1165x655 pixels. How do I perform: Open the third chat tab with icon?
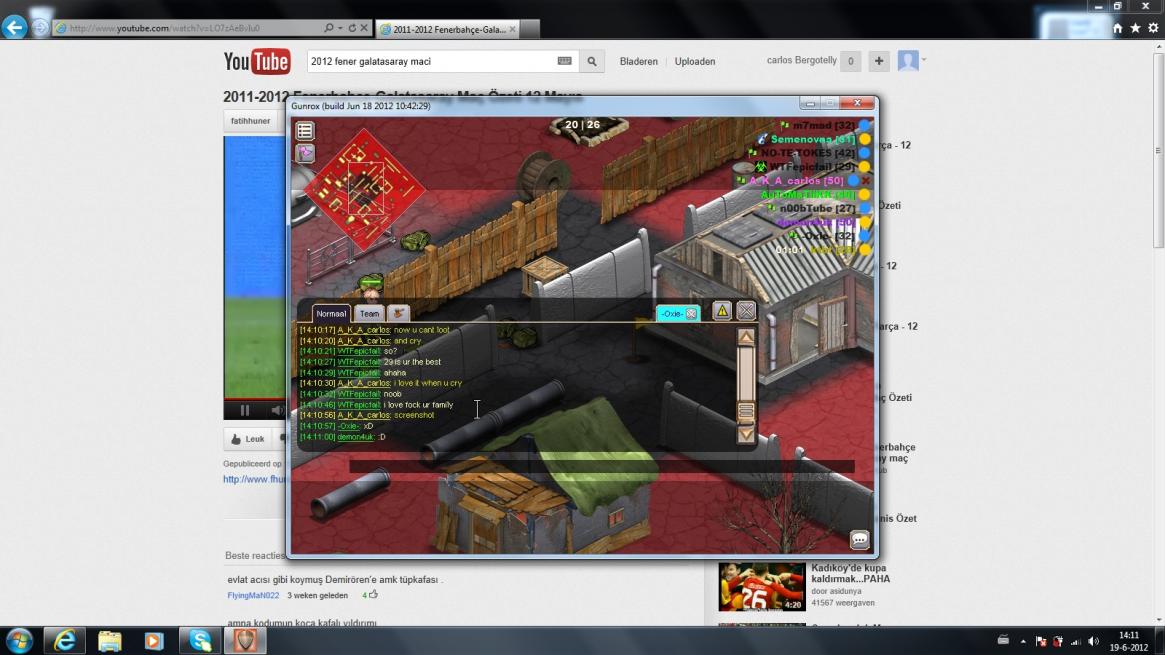pyautogui.click(x=398, y=313)
